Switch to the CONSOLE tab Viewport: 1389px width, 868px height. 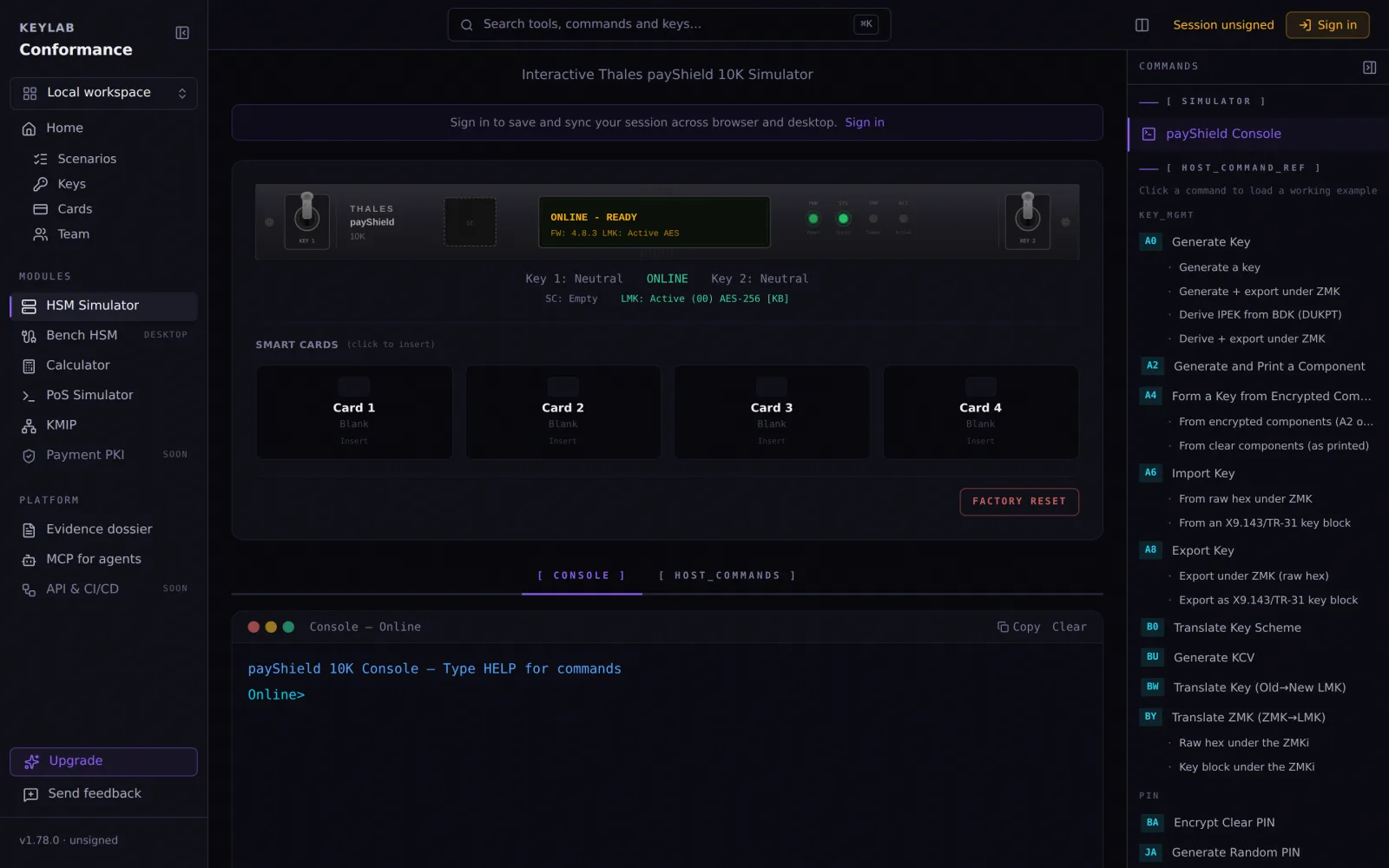(582, 576)
